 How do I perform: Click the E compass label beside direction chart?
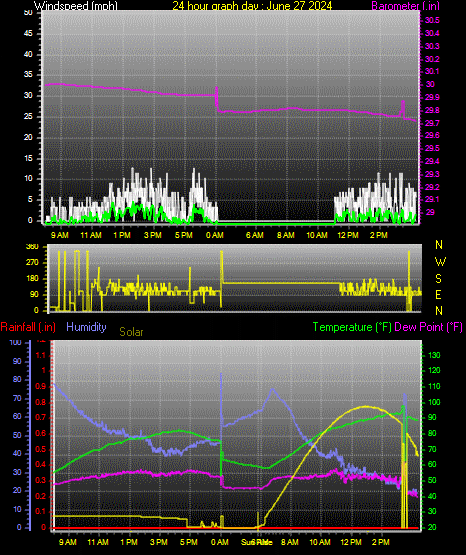438,294
